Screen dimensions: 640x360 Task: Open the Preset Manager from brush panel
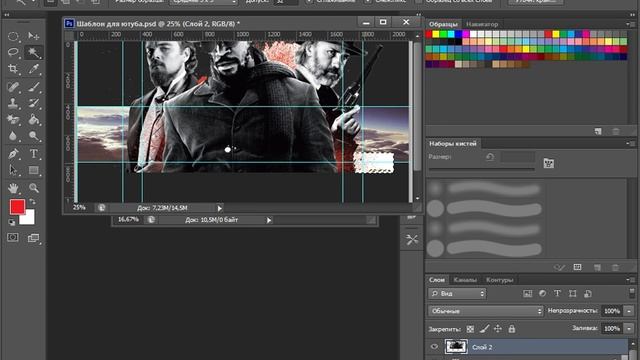pyautogui.click(x=577, y=267)
